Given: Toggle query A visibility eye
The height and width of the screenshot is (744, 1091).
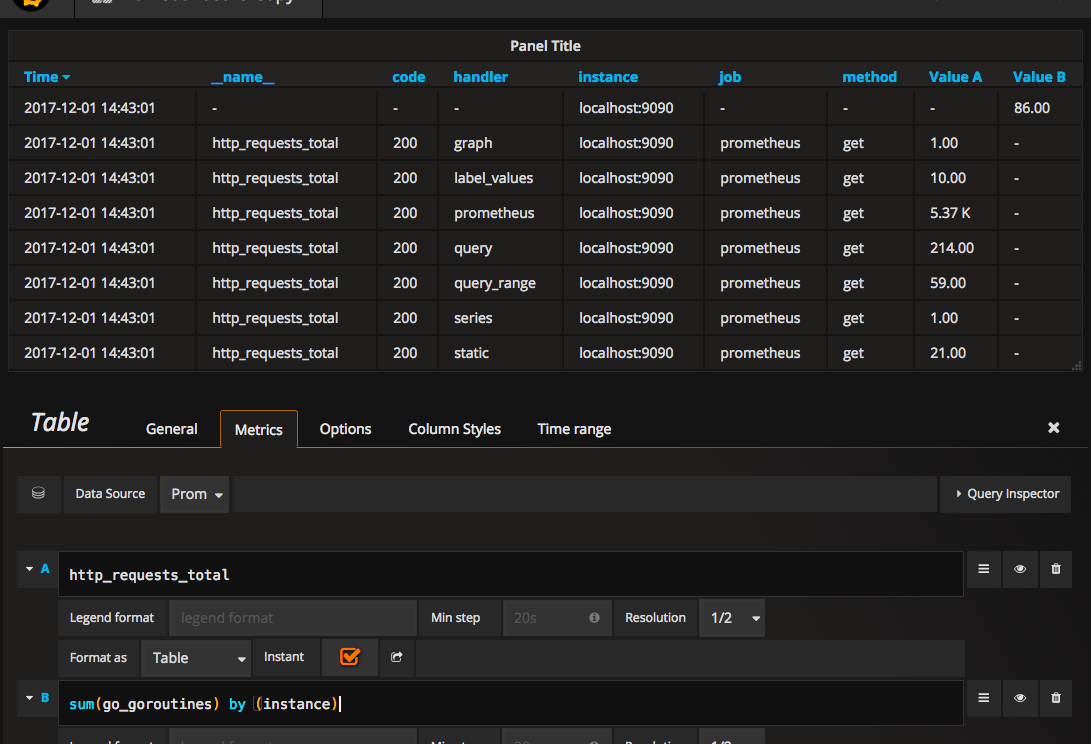Looking at the screenshot, I should (1020, 569).
